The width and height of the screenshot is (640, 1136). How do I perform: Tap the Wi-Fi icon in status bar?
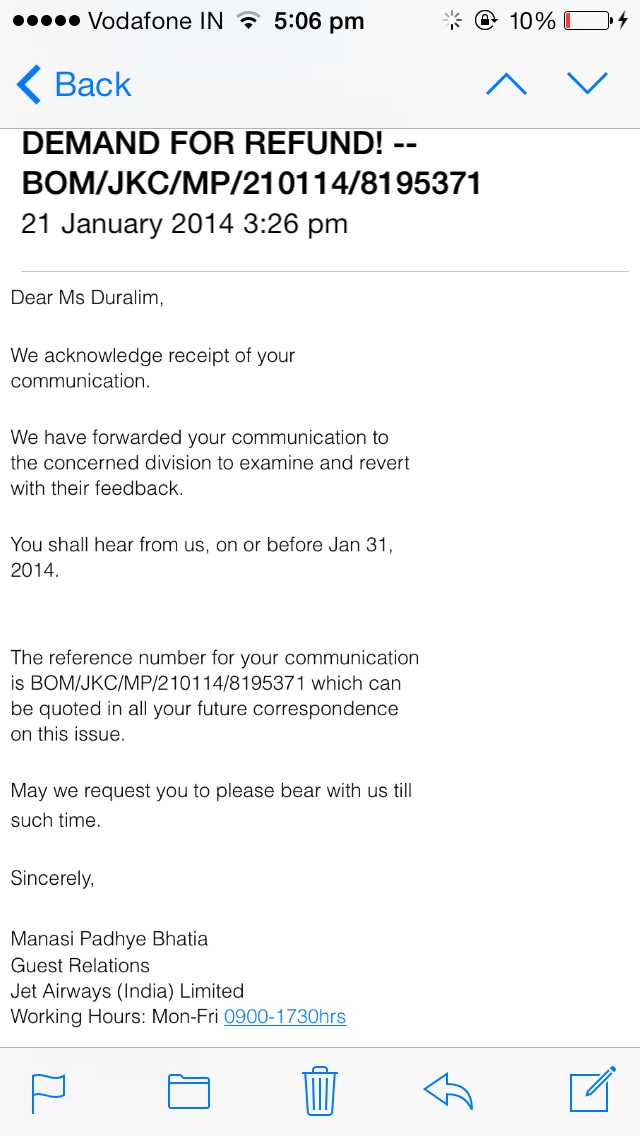(x=249, y=22)
